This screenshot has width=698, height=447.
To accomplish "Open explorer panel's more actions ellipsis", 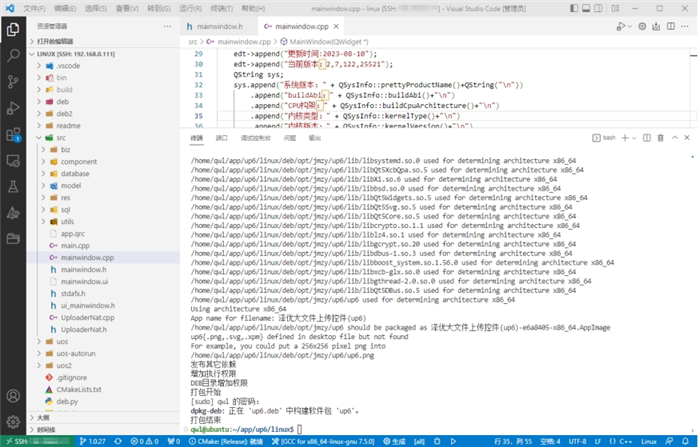I will click(169, 25).
